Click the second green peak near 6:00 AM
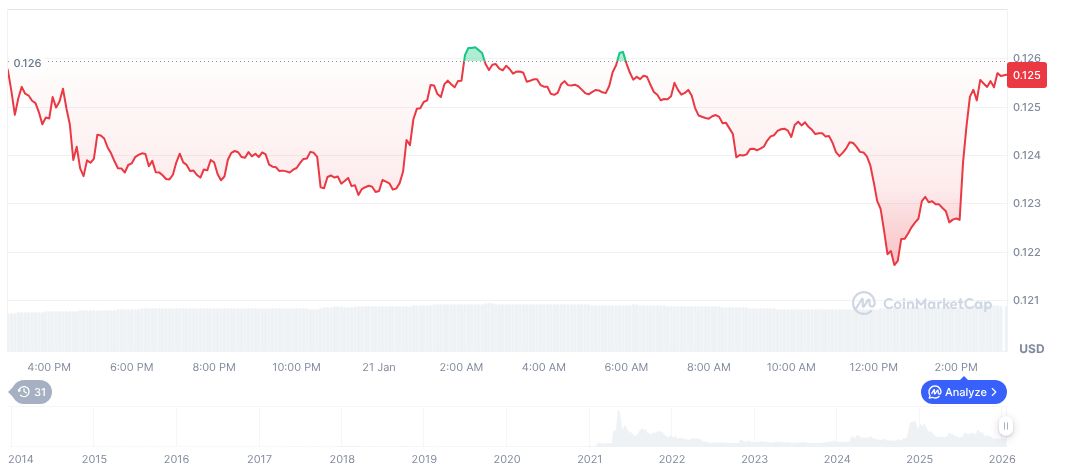 click(622, 55)
